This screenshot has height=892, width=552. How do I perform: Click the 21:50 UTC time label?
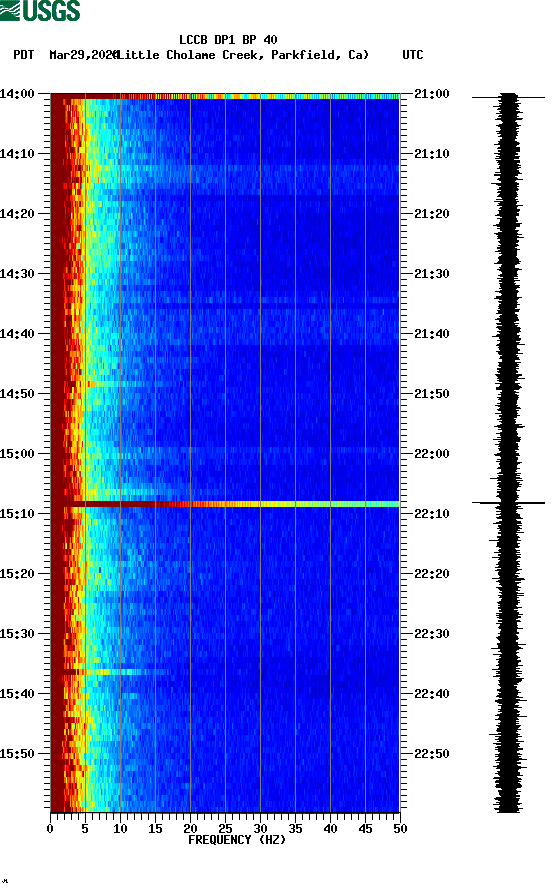(x=432, y=394)
